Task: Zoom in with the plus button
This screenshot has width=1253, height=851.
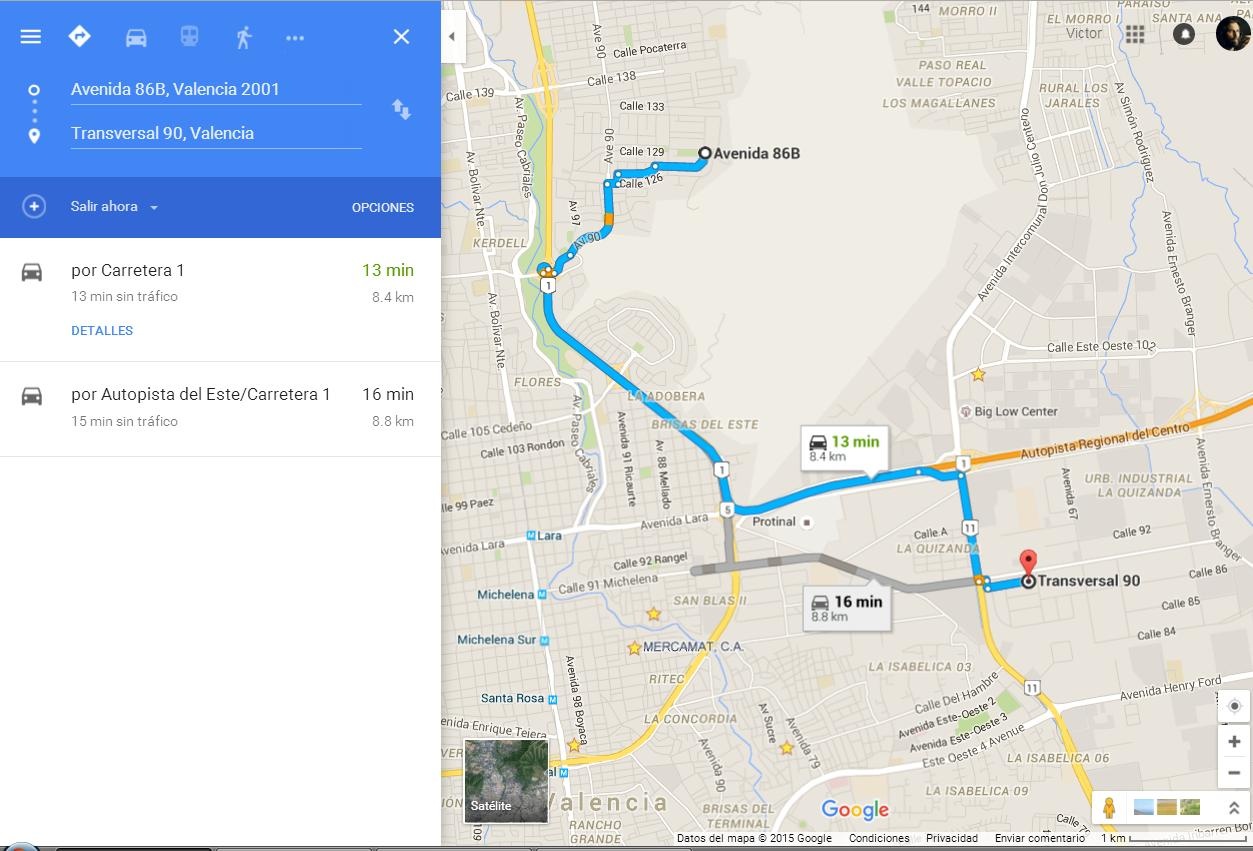Action: pos(1234,742)
